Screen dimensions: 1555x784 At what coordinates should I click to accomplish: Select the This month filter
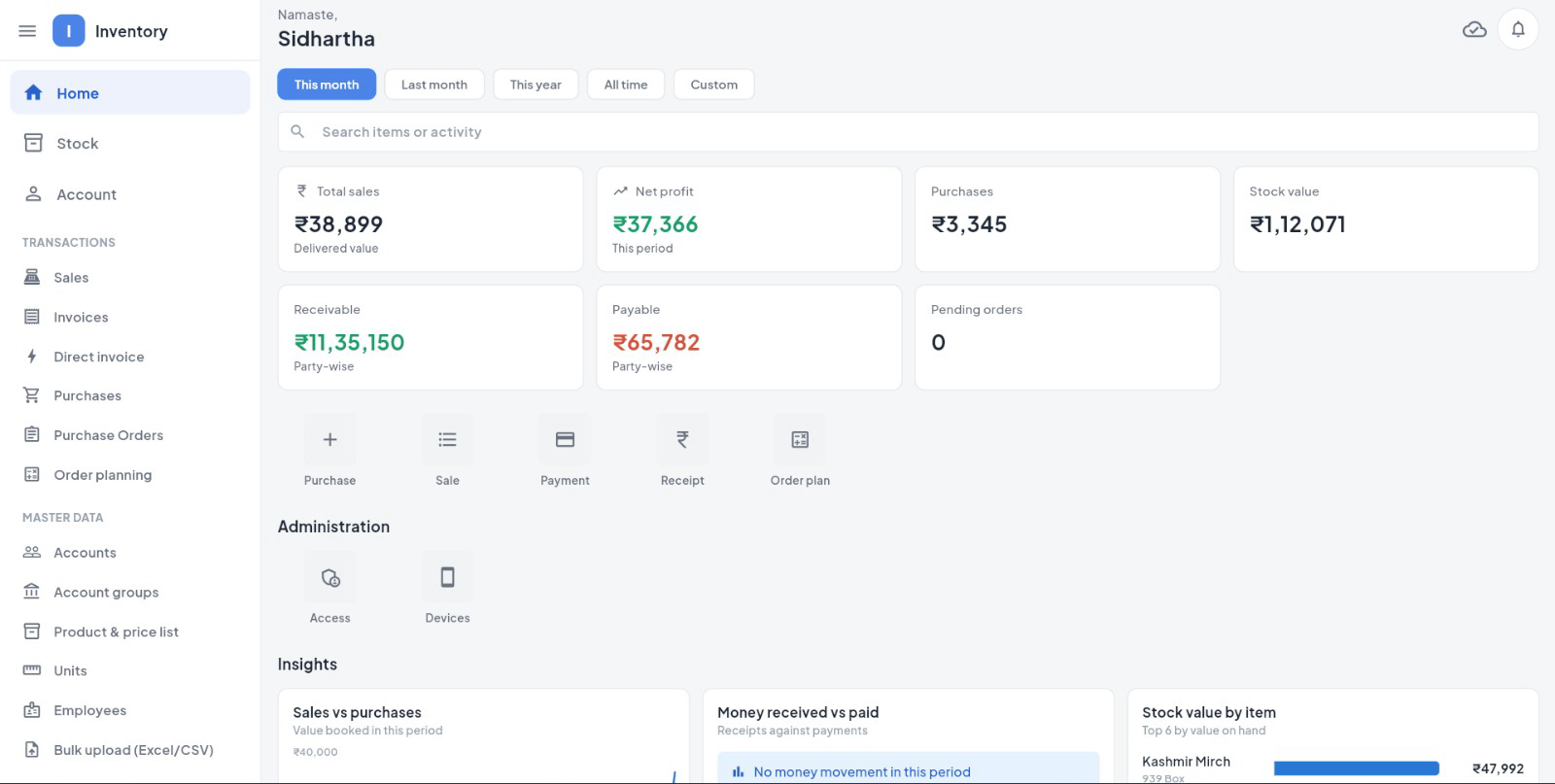[x=327, y=85]
